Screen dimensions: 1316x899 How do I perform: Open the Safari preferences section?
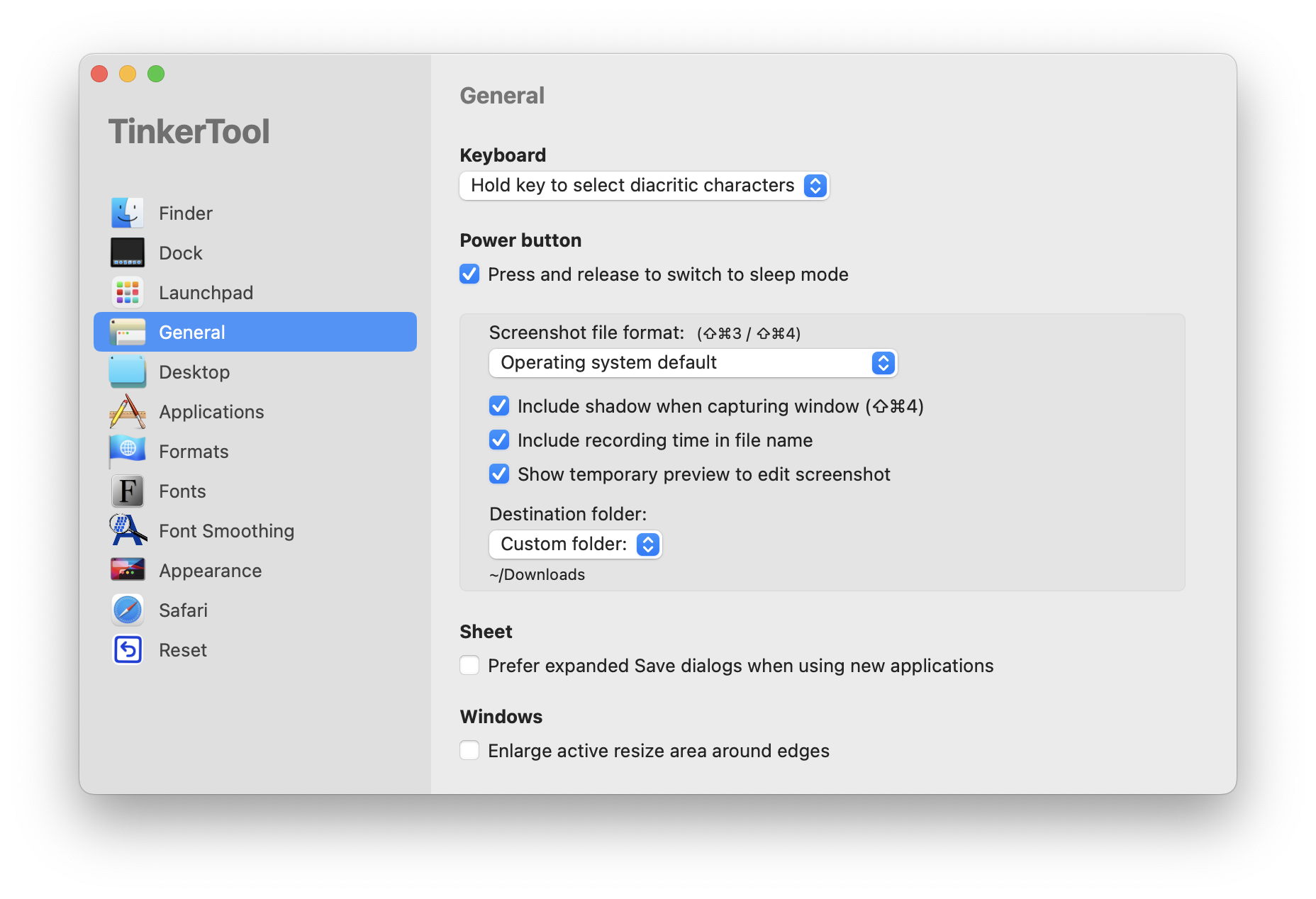coord(126,610)
